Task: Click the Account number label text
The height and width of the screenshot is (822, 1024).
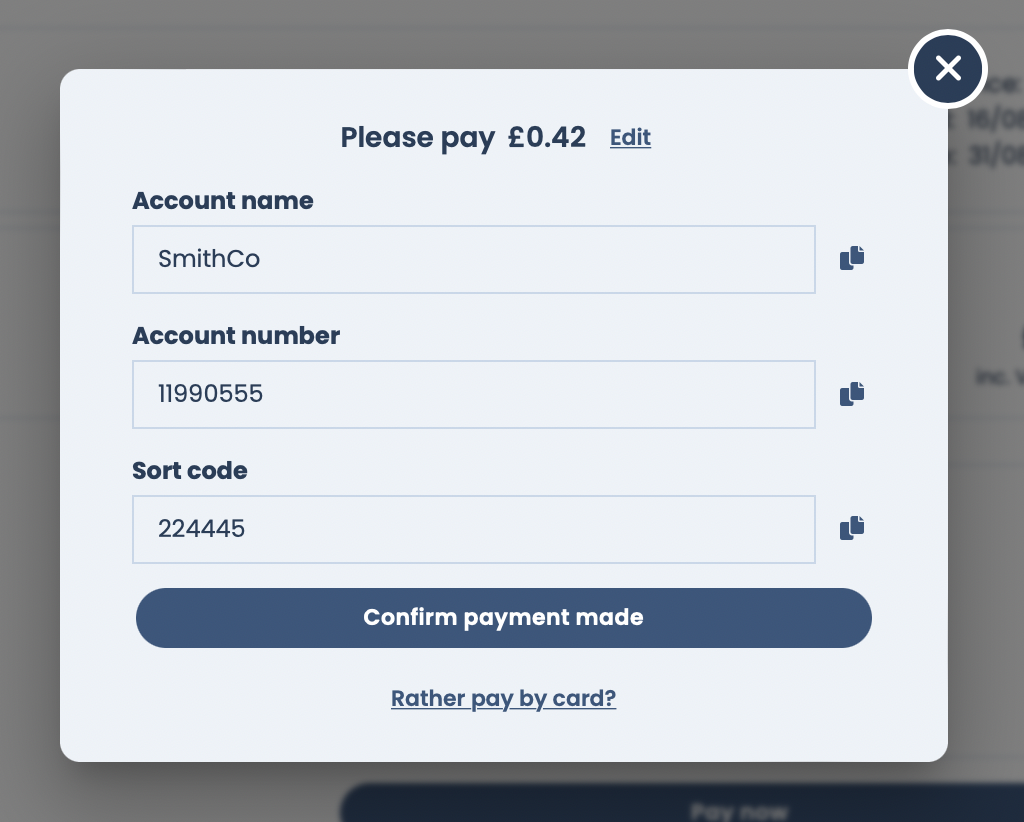Action: point(236,336)
